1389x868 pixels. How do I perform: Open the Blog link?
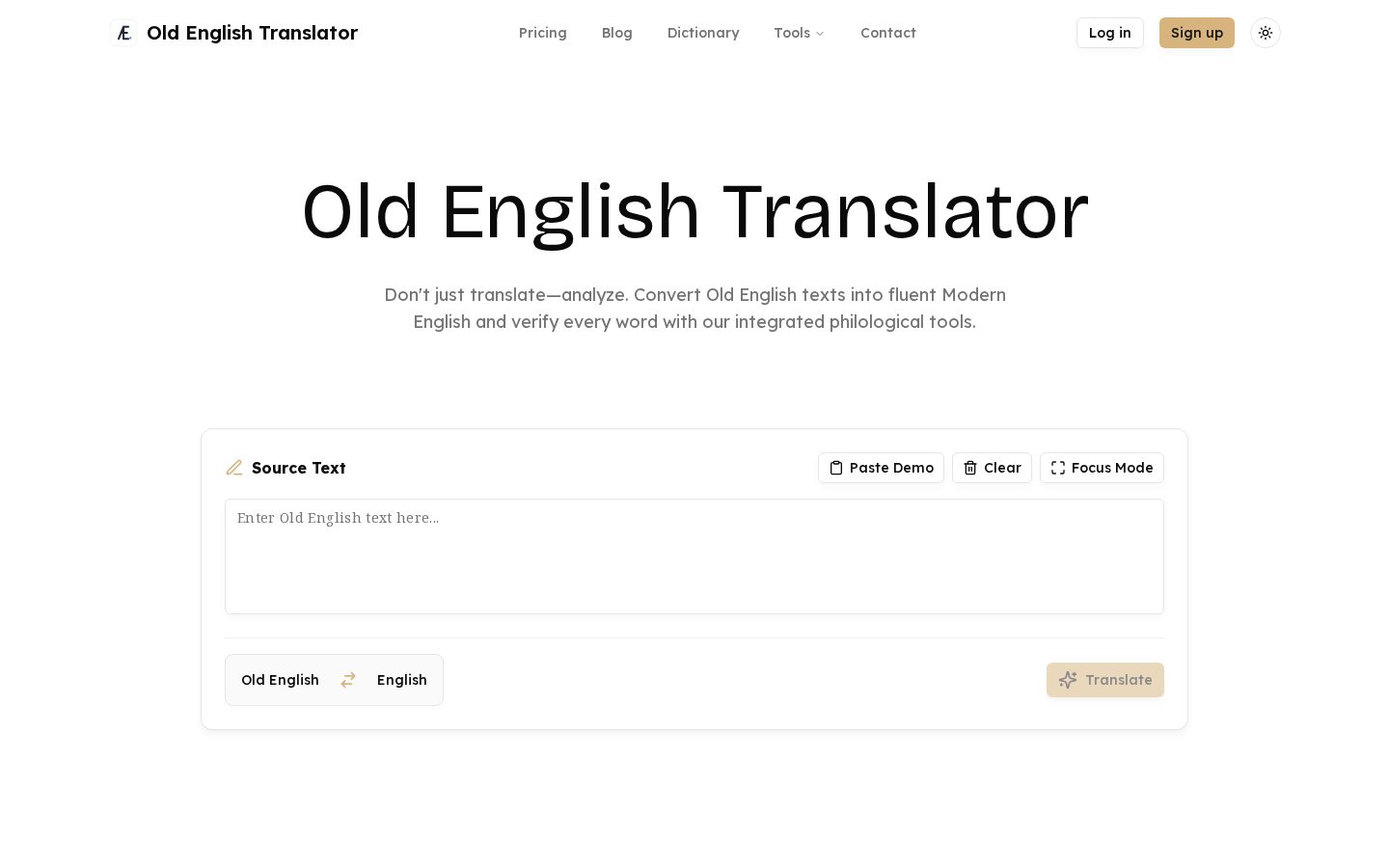click(x=617, y=33)
